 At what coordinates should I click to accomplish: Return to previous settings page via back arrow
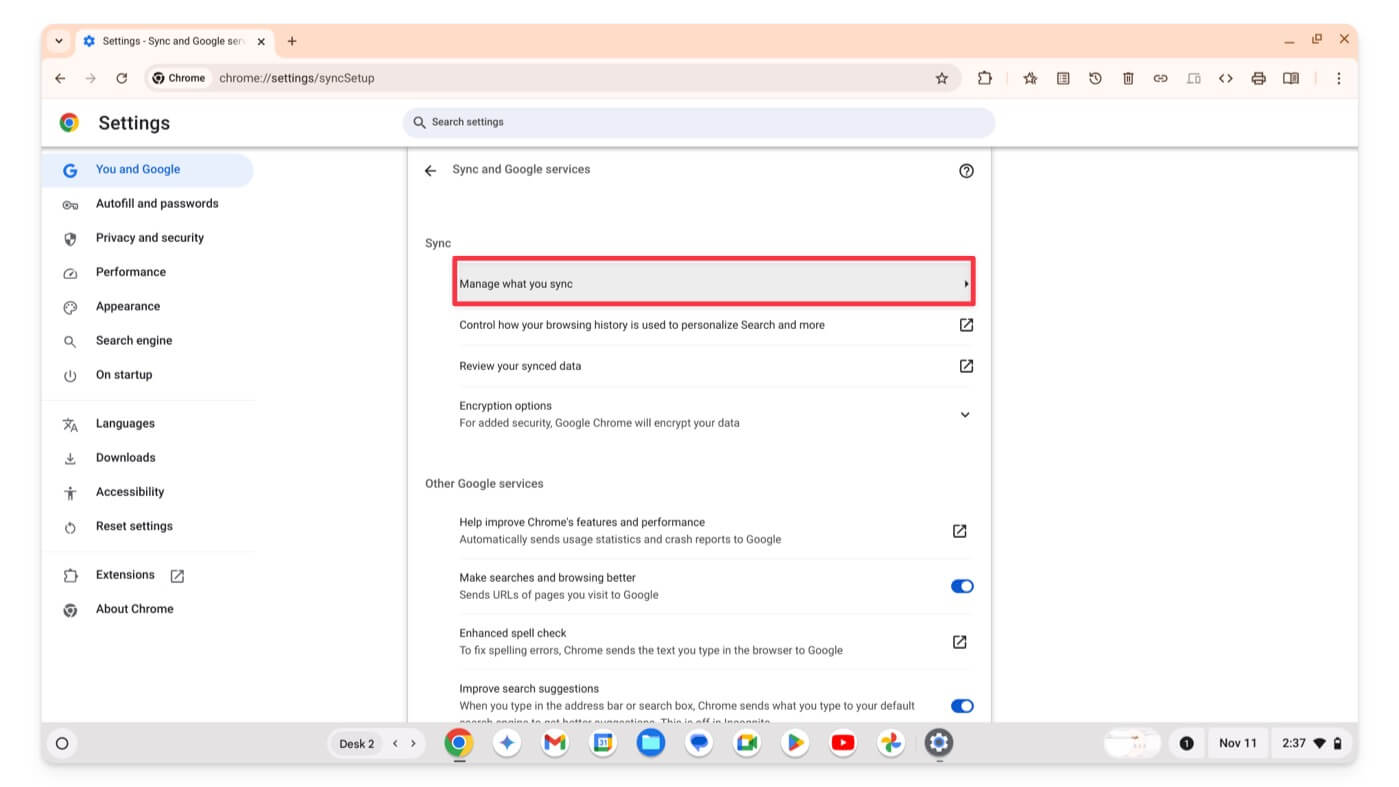(430, 171)
